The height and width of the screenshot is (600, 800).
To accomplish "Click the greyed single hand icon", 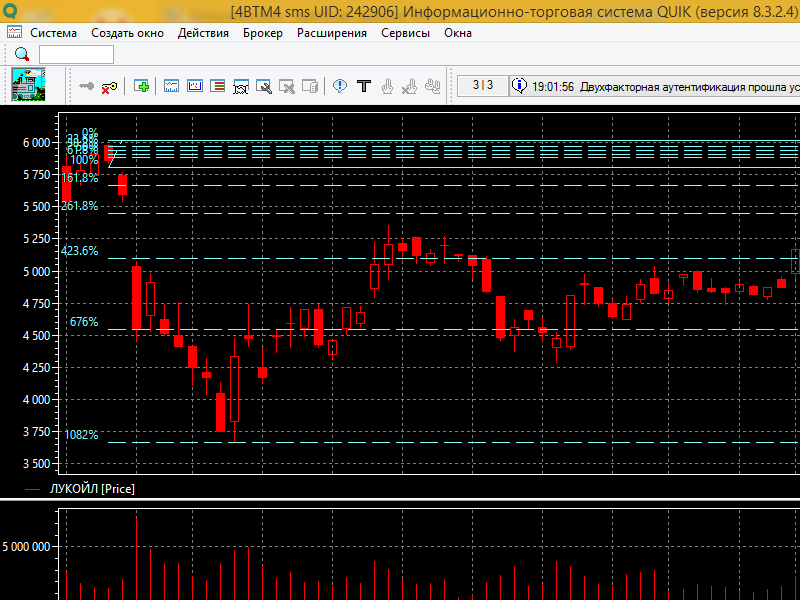I will click(387, 86).
